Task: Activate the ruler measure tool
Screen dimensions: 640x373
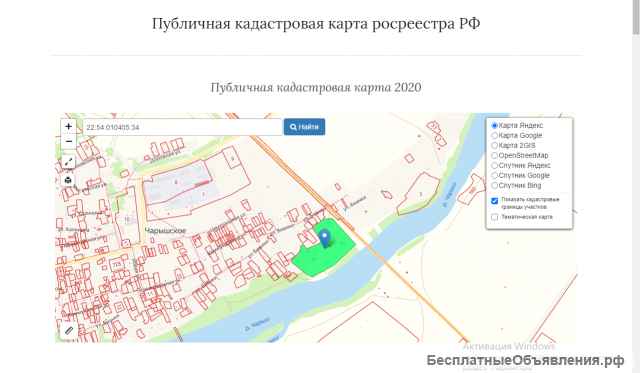Action: 69,330
